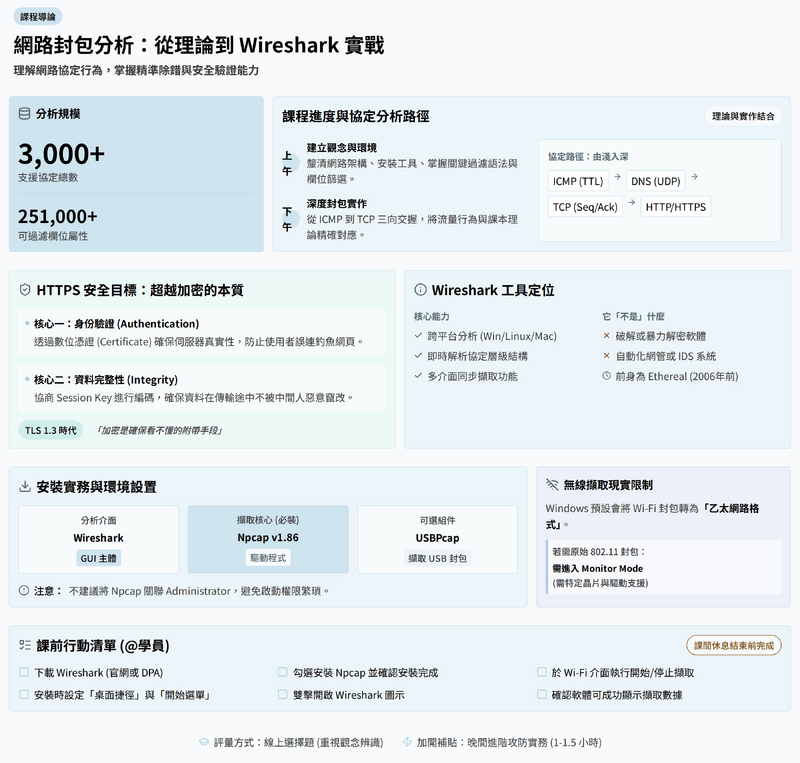800x763 pixels.
Task: Check 確認軟體可成功顯示擷取數據 checkbox
Action: (x=541, y=695)
